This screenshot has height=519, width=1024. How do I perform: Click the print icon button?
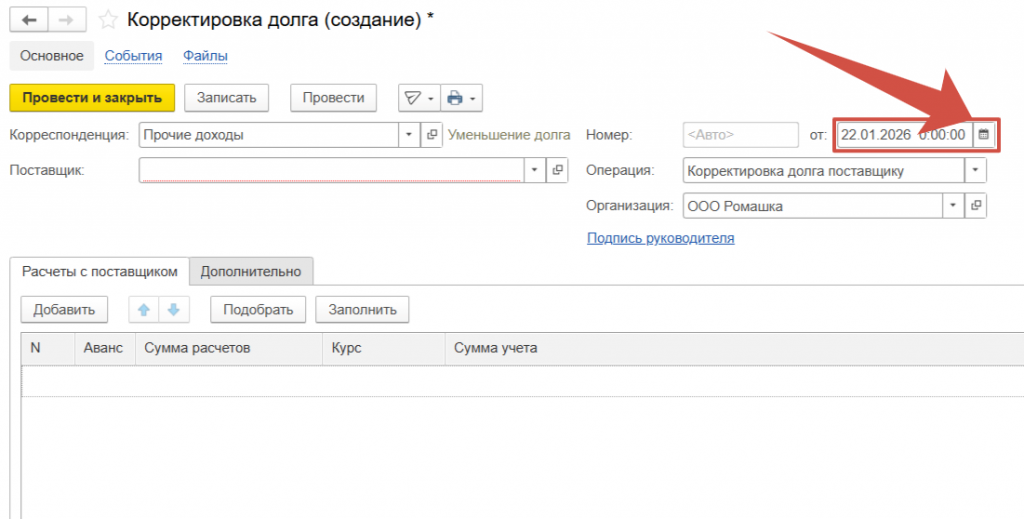tap(456, 98)
